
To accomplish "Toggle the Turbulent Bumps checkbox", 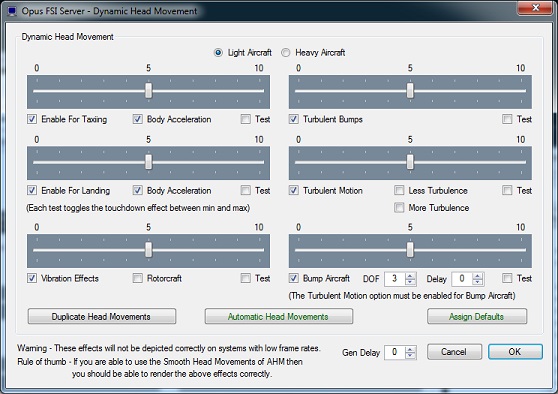I will pyautogui.click(x=294, y=119).
